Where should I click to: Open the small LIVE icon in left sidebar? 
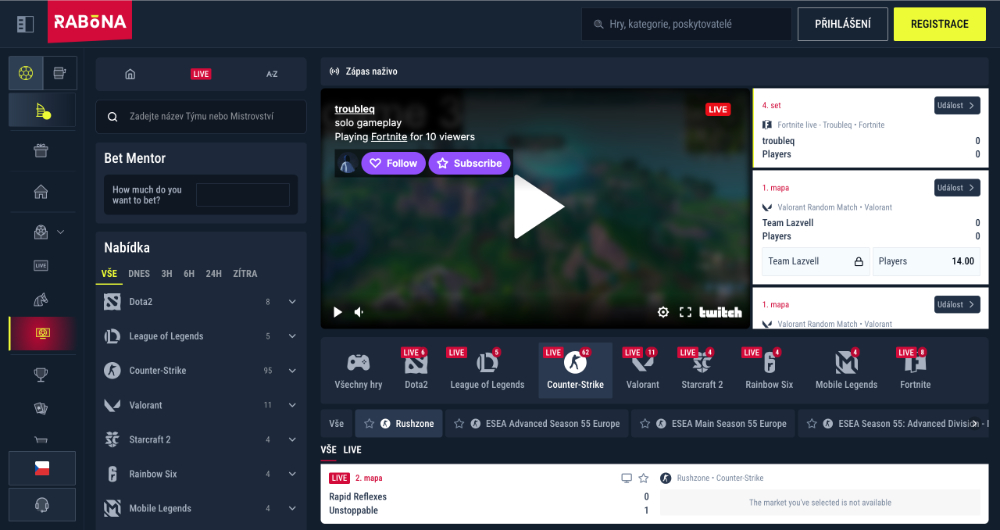coord(41,265)
